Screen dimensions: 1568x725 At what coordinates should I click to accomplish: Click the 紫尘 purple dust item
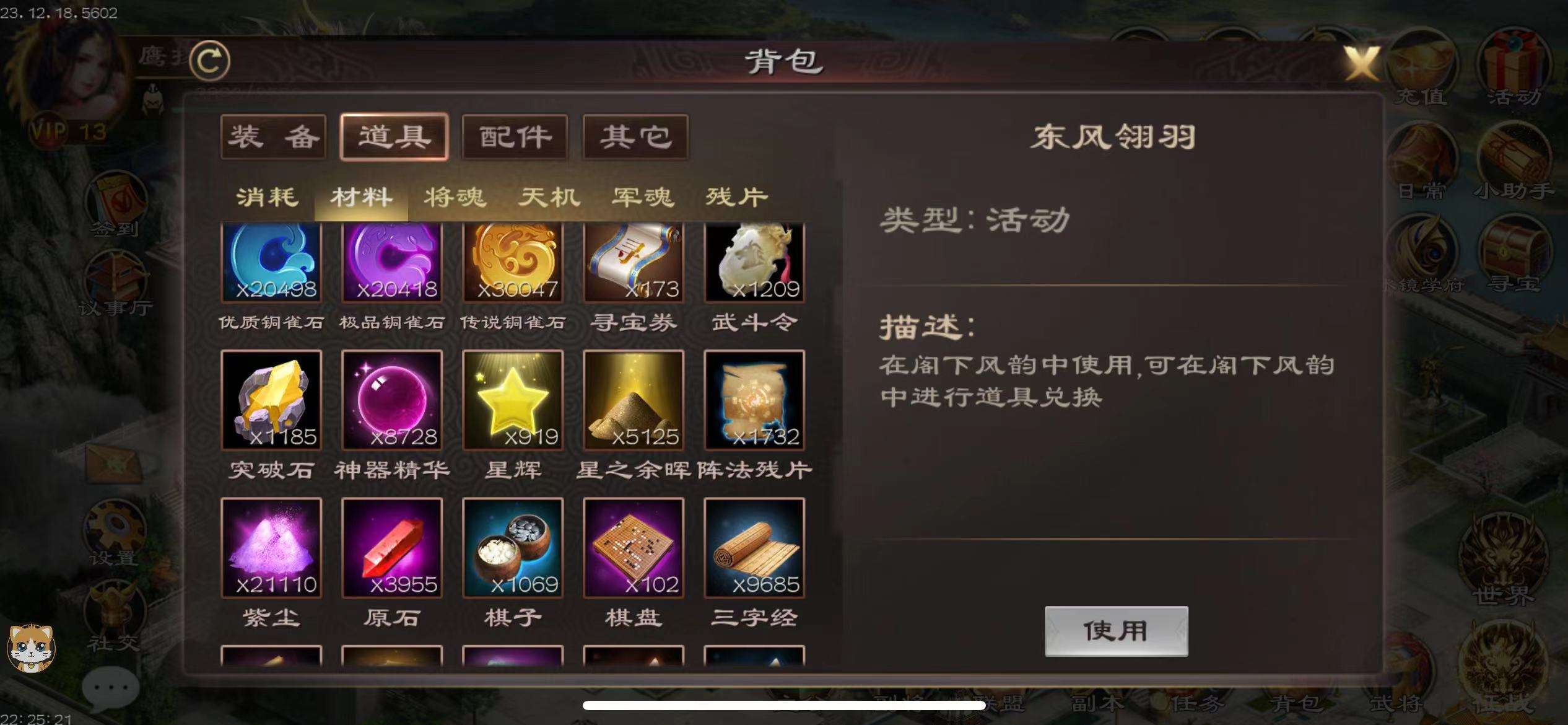click(x=271, y=548)
